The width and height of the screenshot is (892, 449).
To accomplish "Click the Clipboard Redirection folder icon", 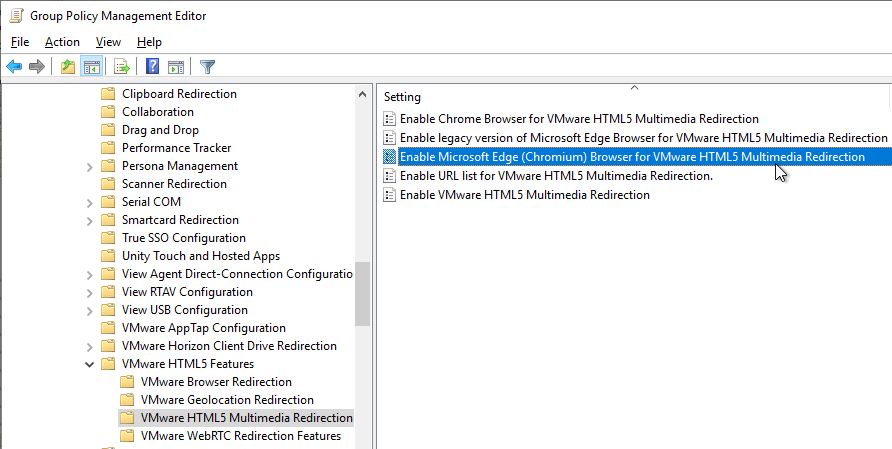I will coord(108,94).
